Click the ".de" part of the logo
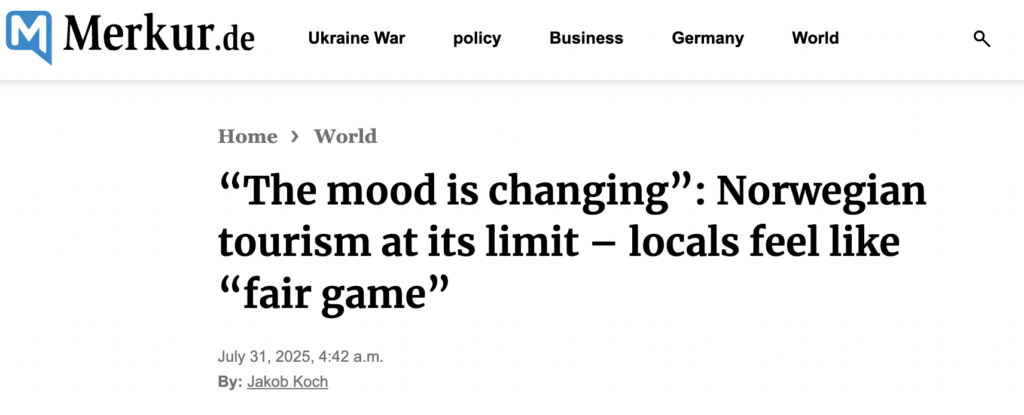Image resolution: width=1024 pixels, height=415 pixels. pyautogui.click(x=234, y=39)
